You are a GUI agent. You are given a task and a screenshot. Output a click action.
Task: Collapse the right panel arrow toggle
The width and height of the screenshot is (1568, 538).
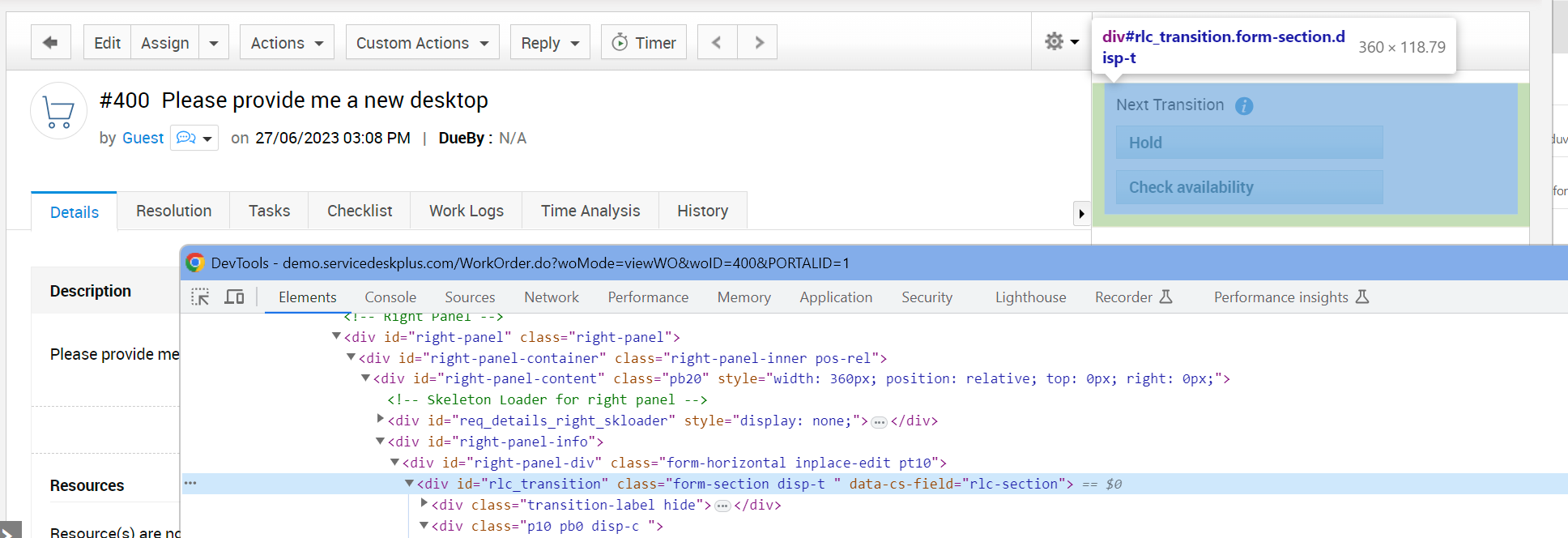(1081, 214)
